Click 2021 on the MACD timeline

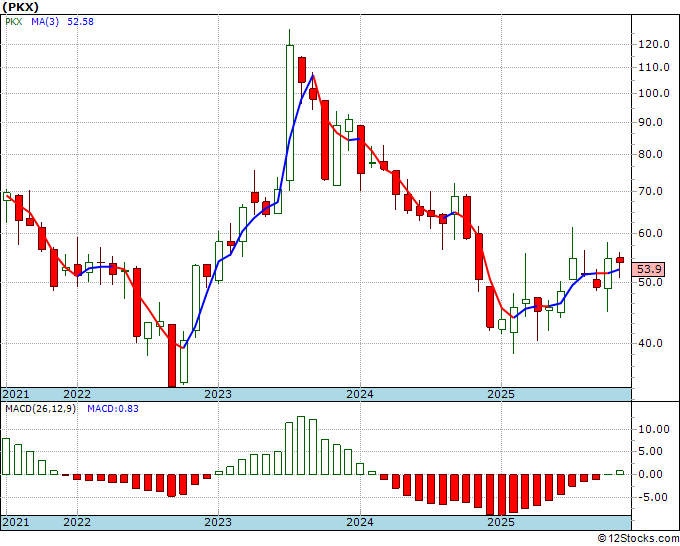coord(16,522)
